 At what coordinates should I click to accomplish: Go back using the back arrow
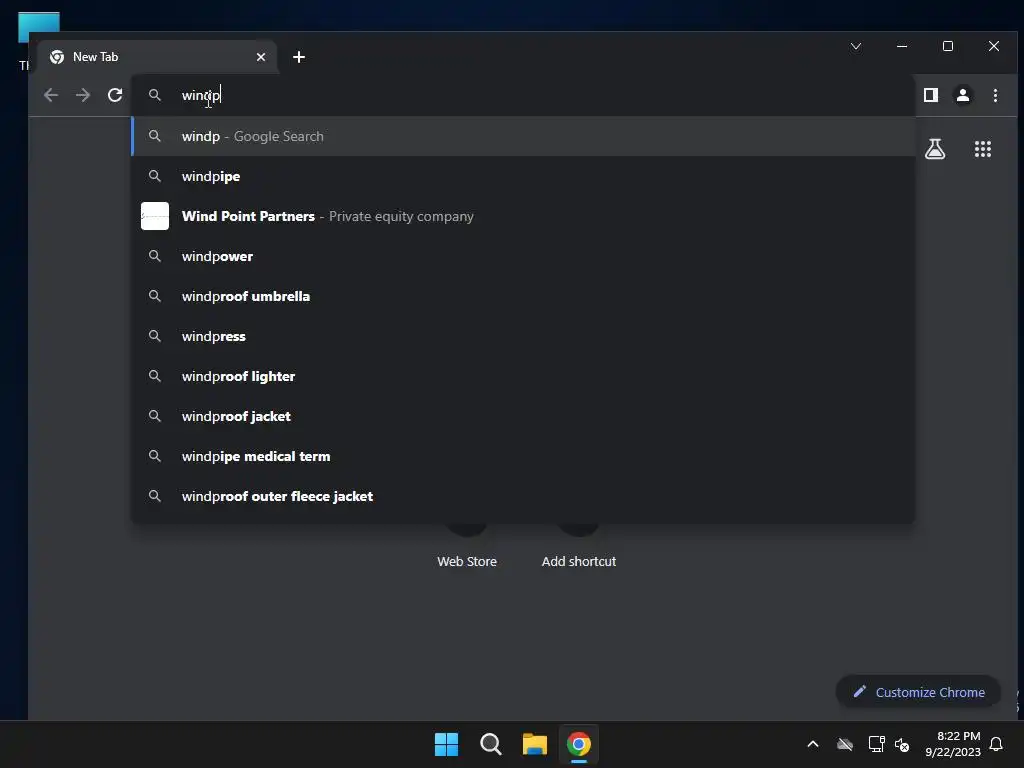pos(51,95)
